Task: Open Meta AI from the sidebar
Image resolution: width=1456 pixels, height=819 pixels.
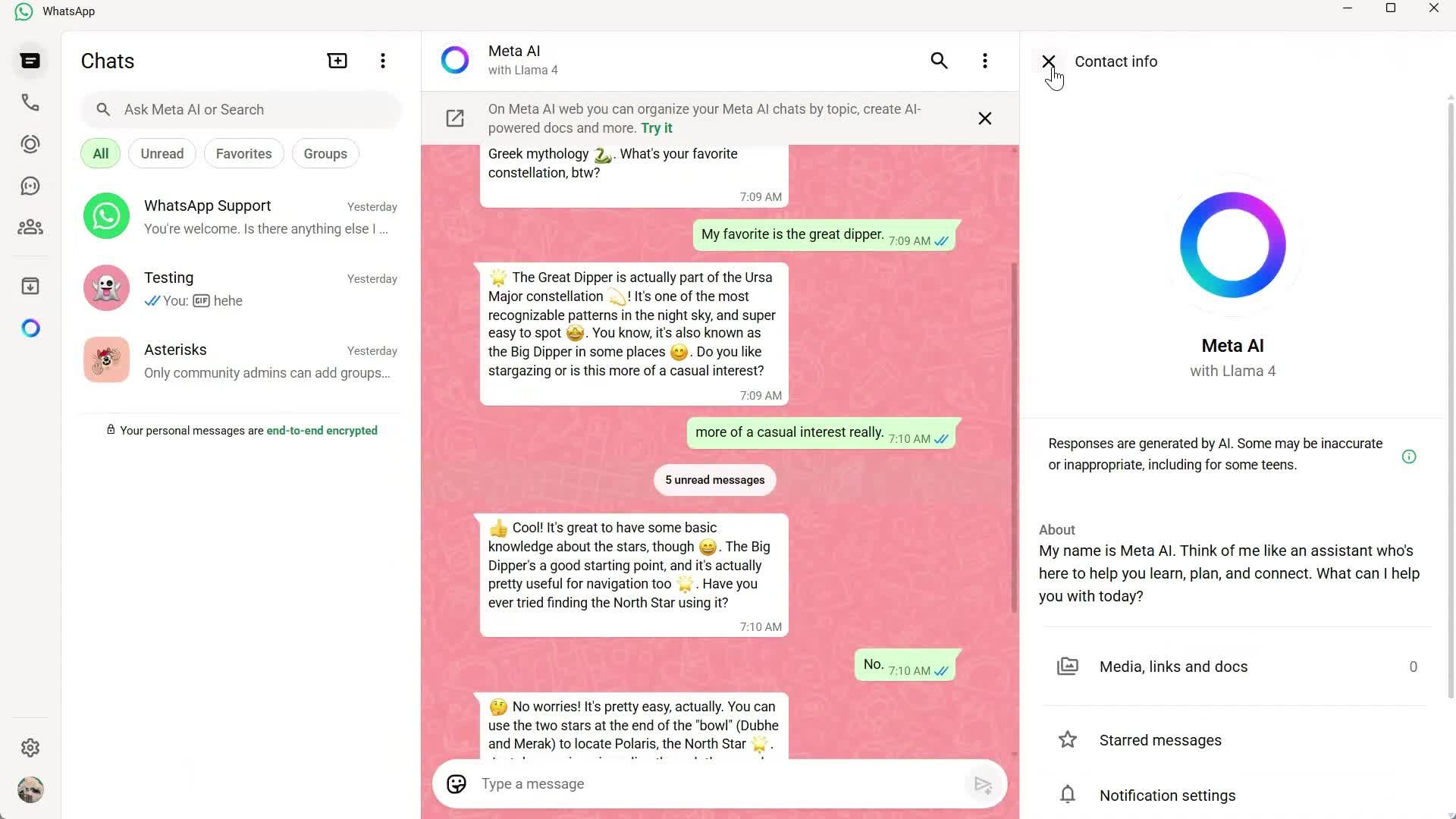Action: 30,328
